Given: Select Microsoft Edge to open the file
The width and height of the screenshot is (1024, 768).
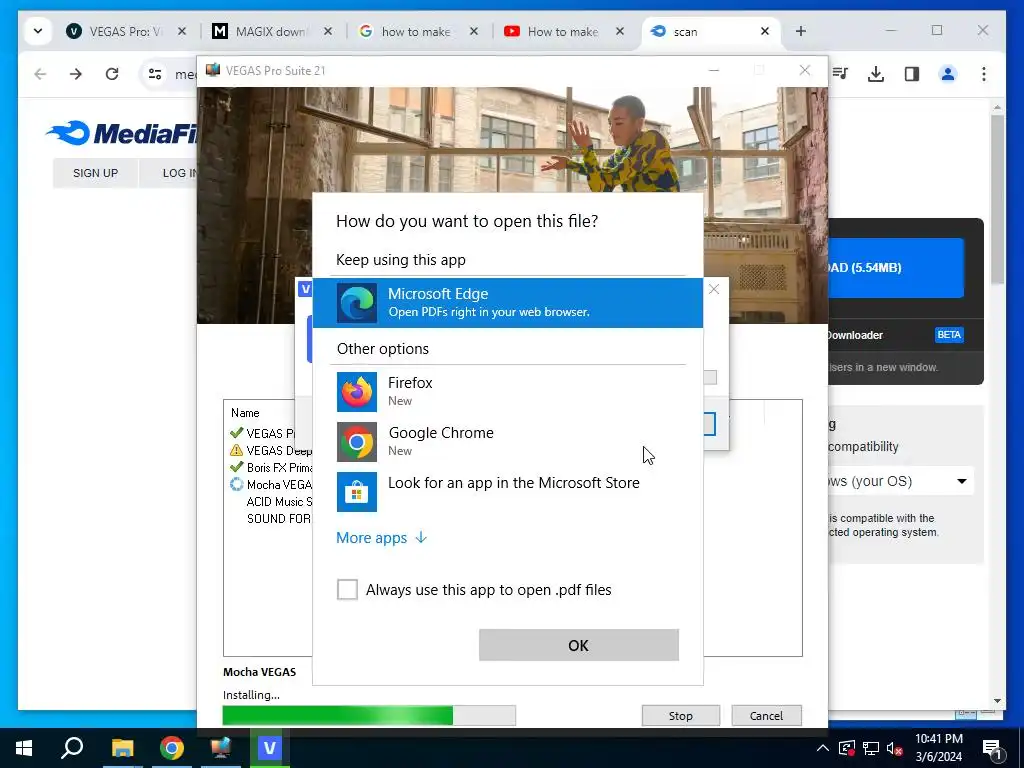Looking at the screenshot, I should coord(507,302).
